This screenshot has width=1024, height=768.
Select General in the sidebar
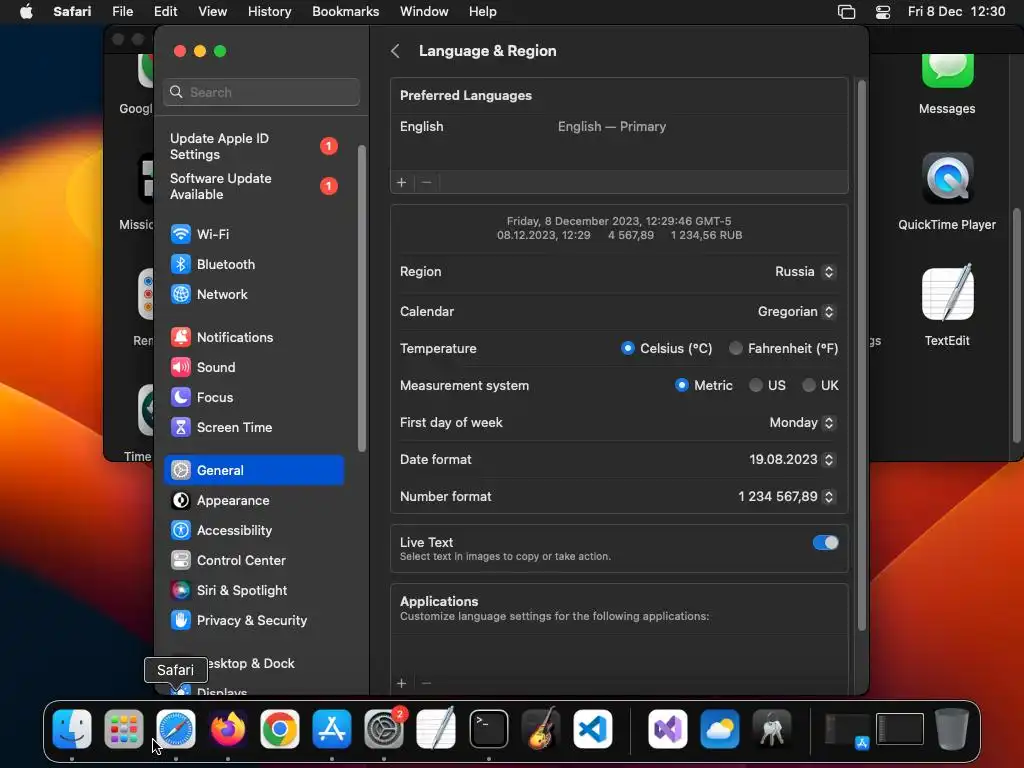(253, 470)
